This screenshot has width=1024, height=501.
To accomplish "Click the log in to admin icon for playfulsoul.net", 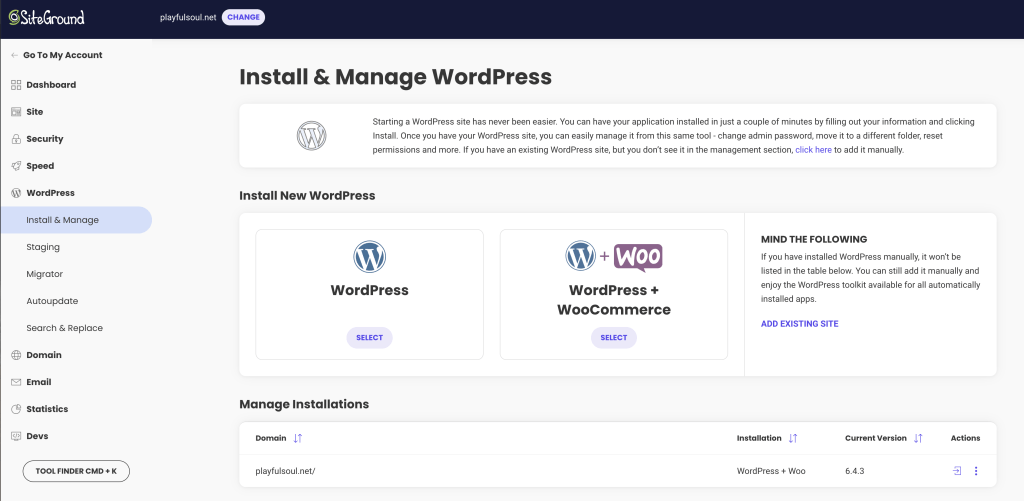I will pyautogui.click(x=957, y=470).
